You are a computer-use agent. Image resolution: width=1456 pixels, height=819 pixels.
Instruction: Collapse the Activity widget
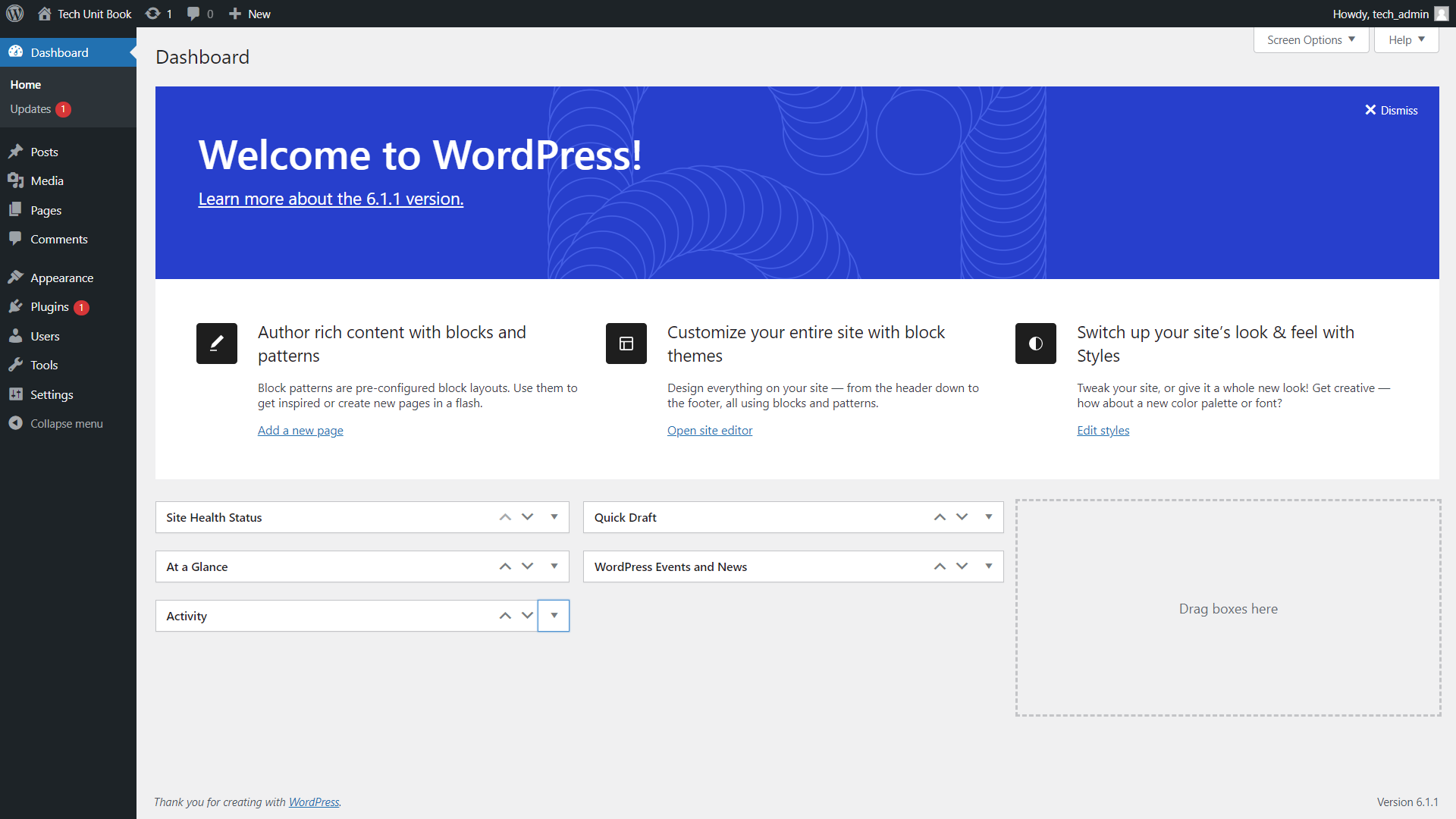[554, 615]
